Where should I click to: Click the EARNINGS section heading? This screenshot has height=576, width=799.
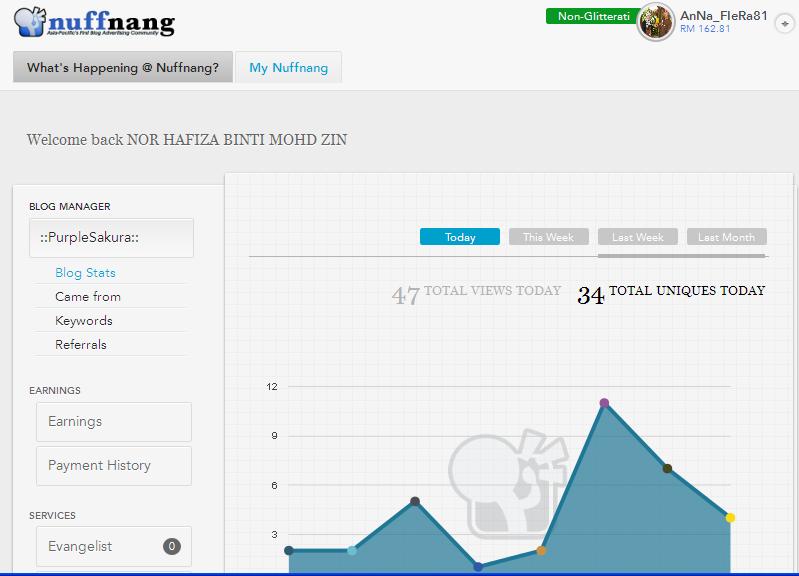[55, 390]
